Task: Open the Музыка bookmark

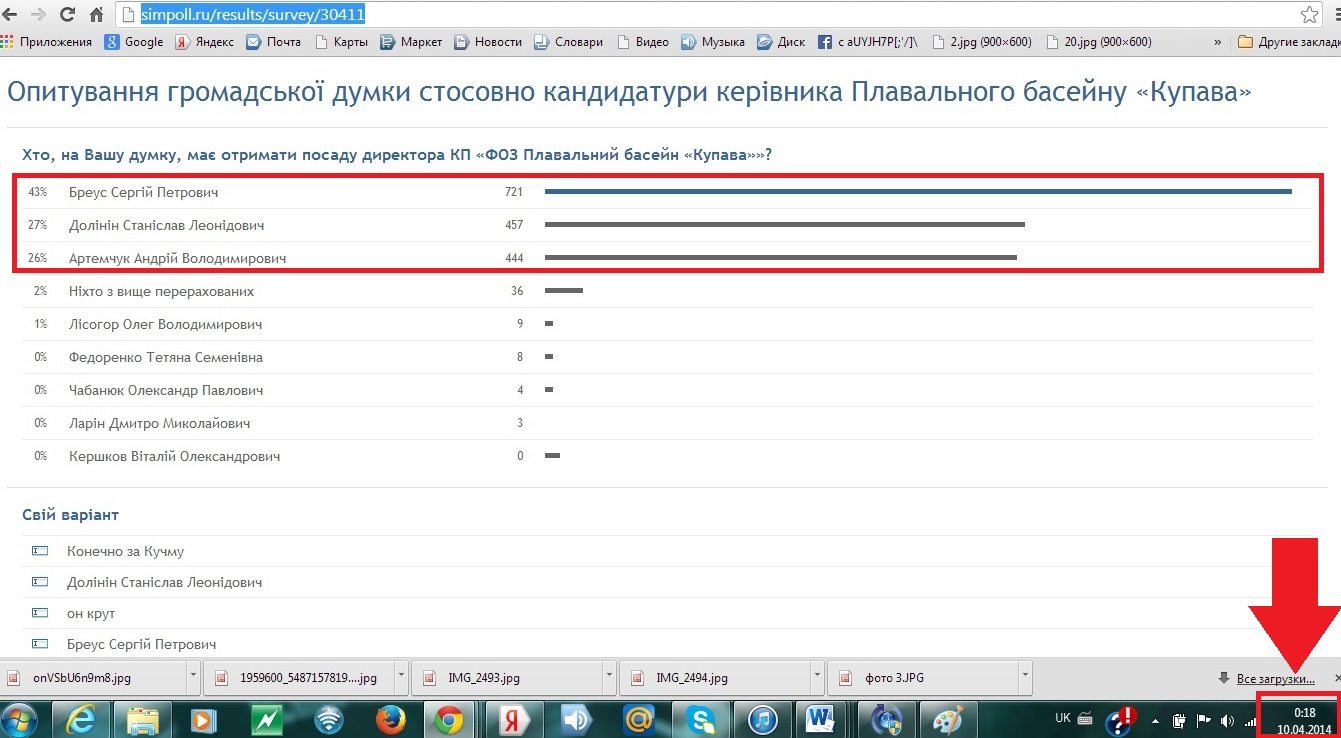Action: point(713,42)
